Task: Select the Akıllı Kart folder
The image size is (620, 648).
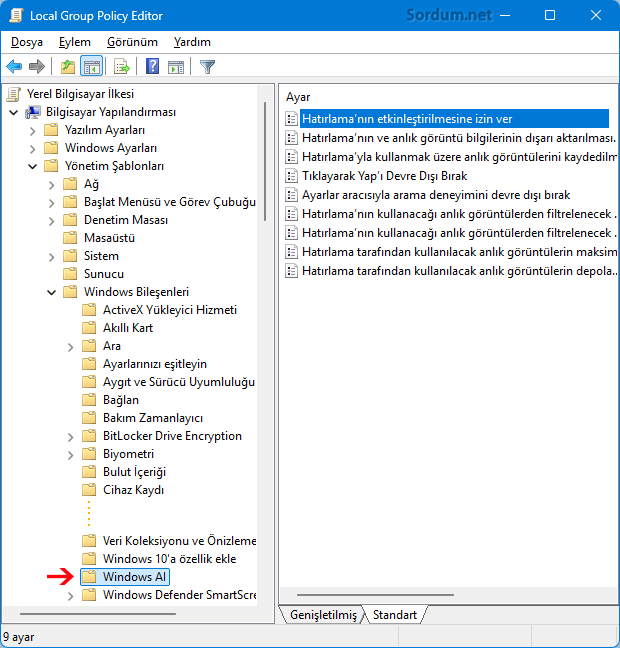Action: click(x=127, y=328)
